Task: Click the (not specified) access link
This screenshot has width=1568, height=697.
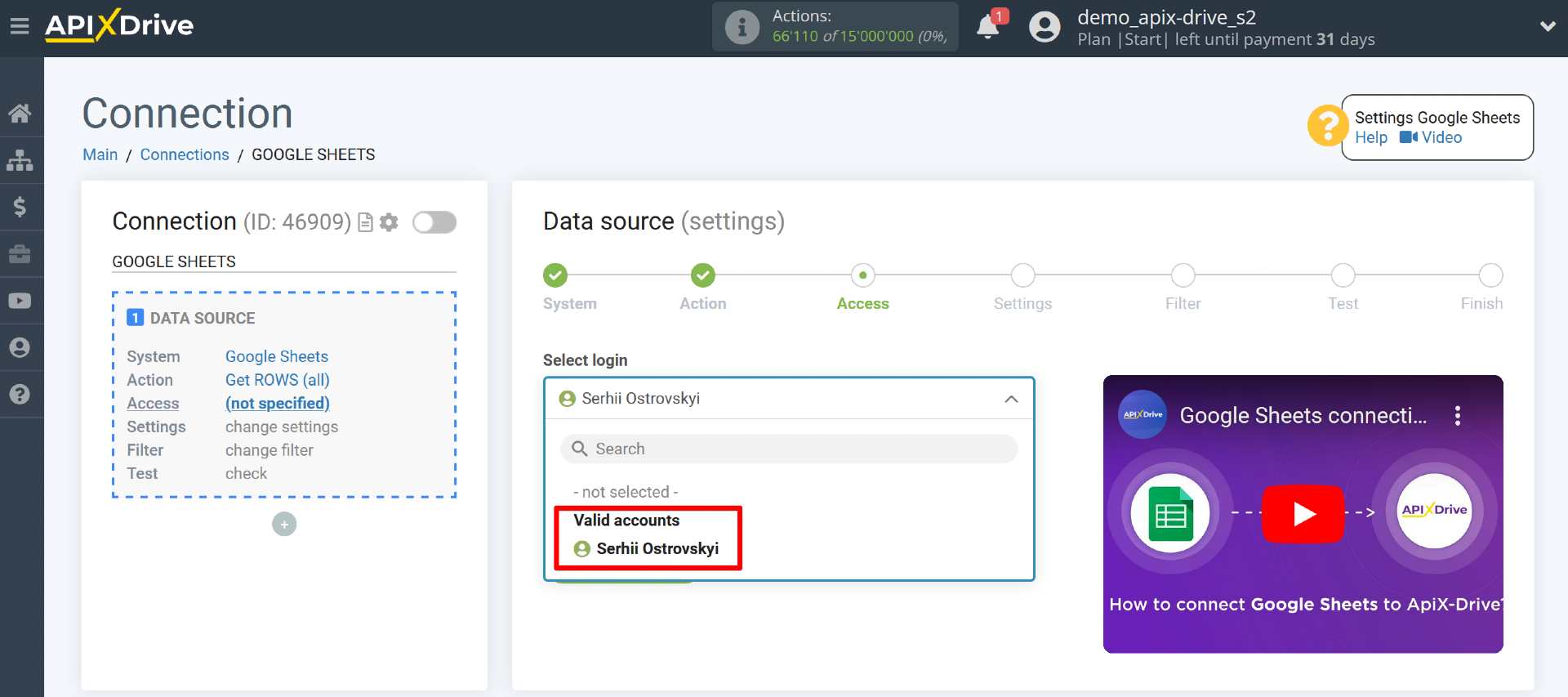Action: [278, 404]
